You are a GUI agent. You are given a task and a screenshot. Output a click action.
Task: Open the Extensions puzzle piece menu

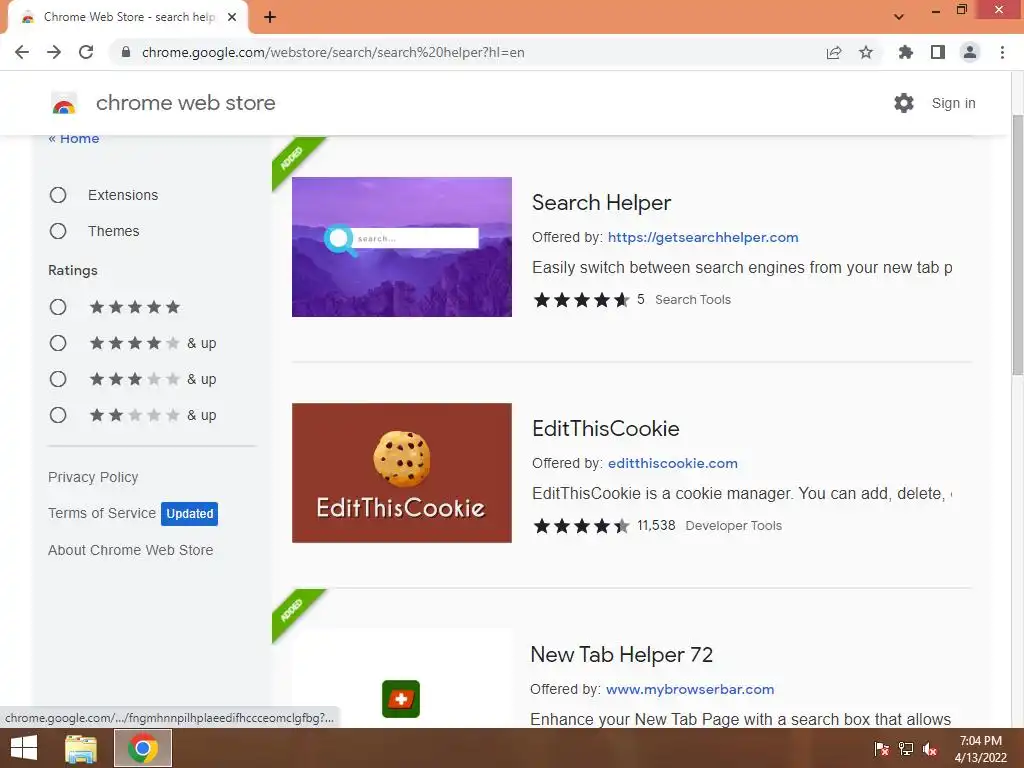[905, 52]
